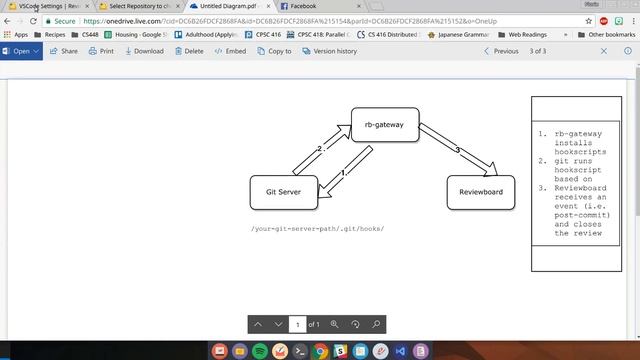Open Spotify from the dock

click(260, 351)
